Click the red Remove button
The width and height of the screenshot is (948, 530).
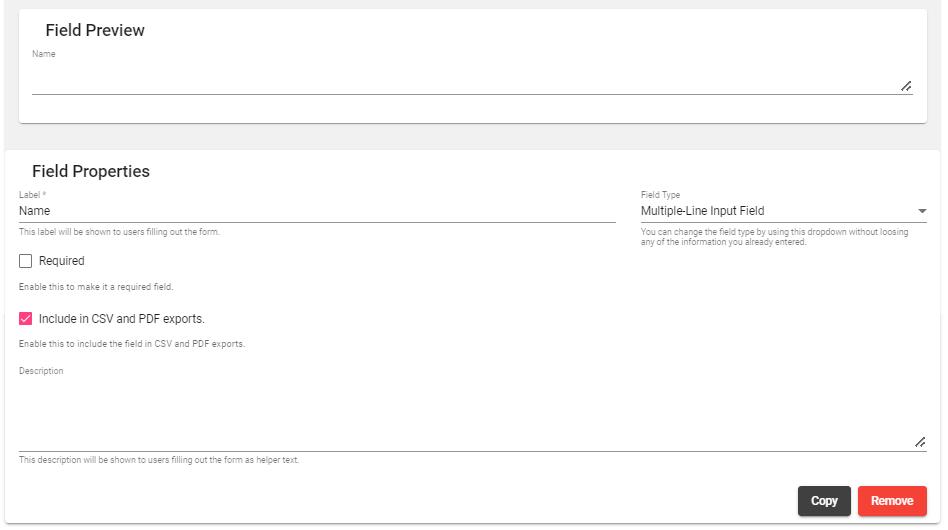click(892, 501)
